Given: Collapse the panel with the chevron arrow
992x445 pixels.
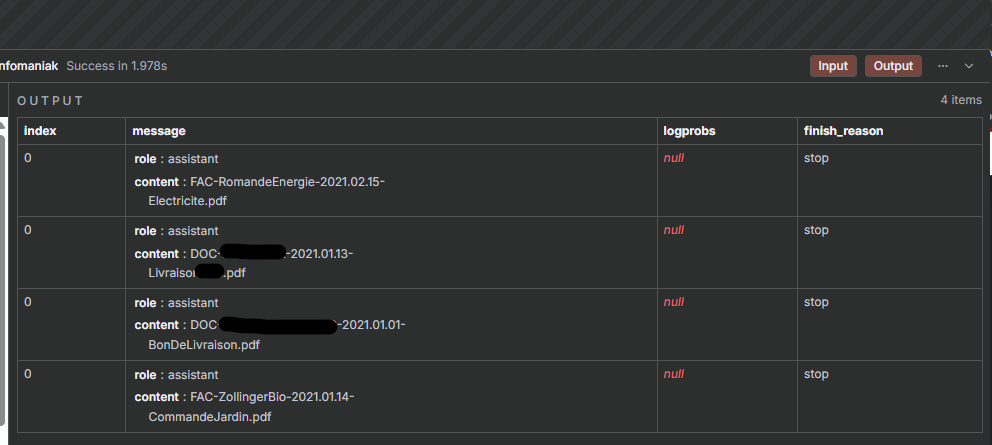Looking at the screenshot, I should click(968, 66).
